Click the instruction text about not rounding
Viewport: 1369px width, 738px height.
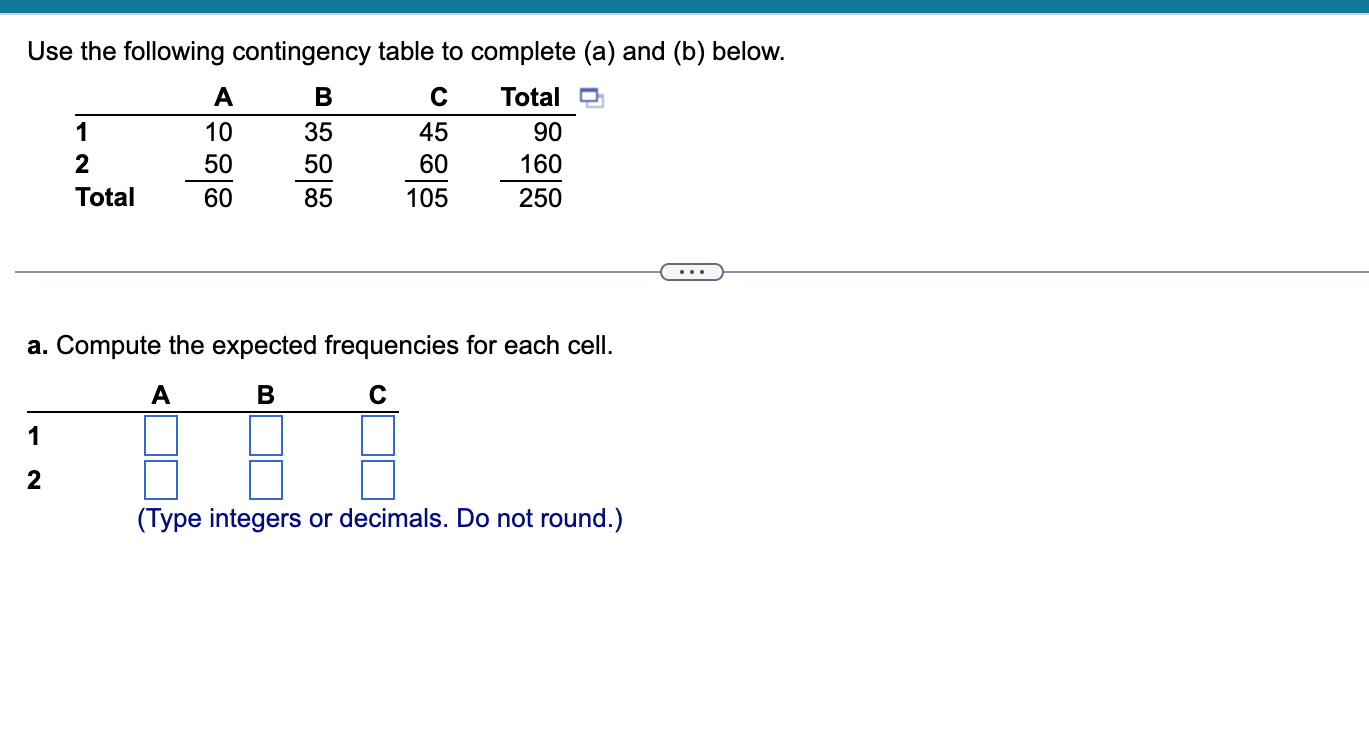coord(378,518)
